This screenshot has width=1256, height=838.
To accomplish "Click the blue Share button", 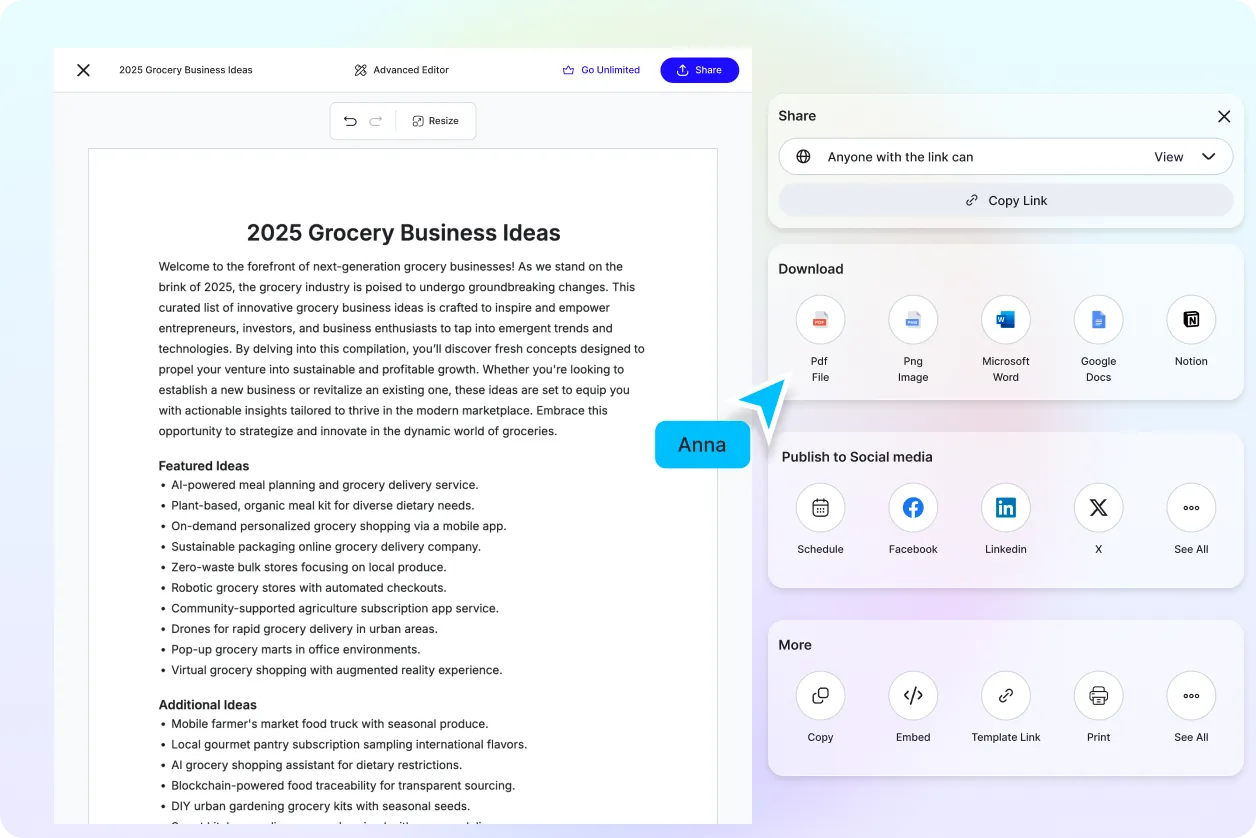I will pyautogui.click(x=699, y=70).
